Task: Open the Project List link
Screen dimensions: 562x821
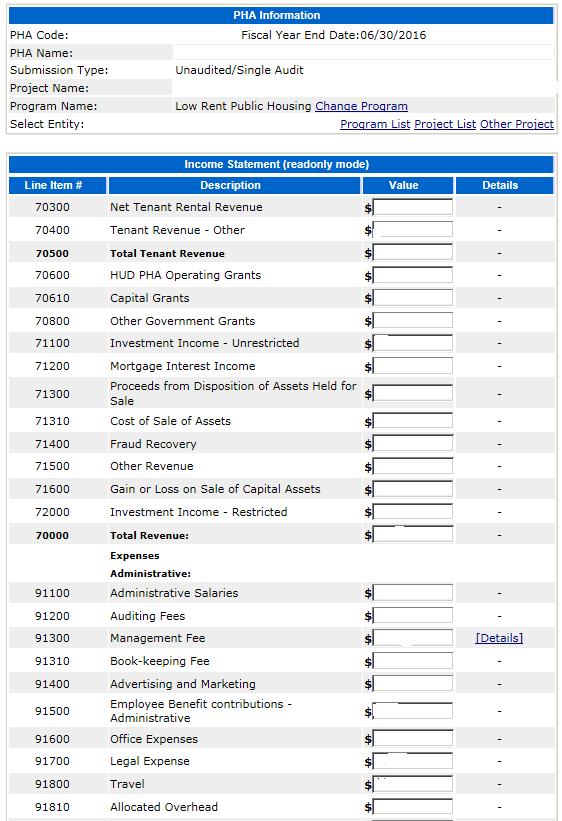Action: [x=445, y=124]
